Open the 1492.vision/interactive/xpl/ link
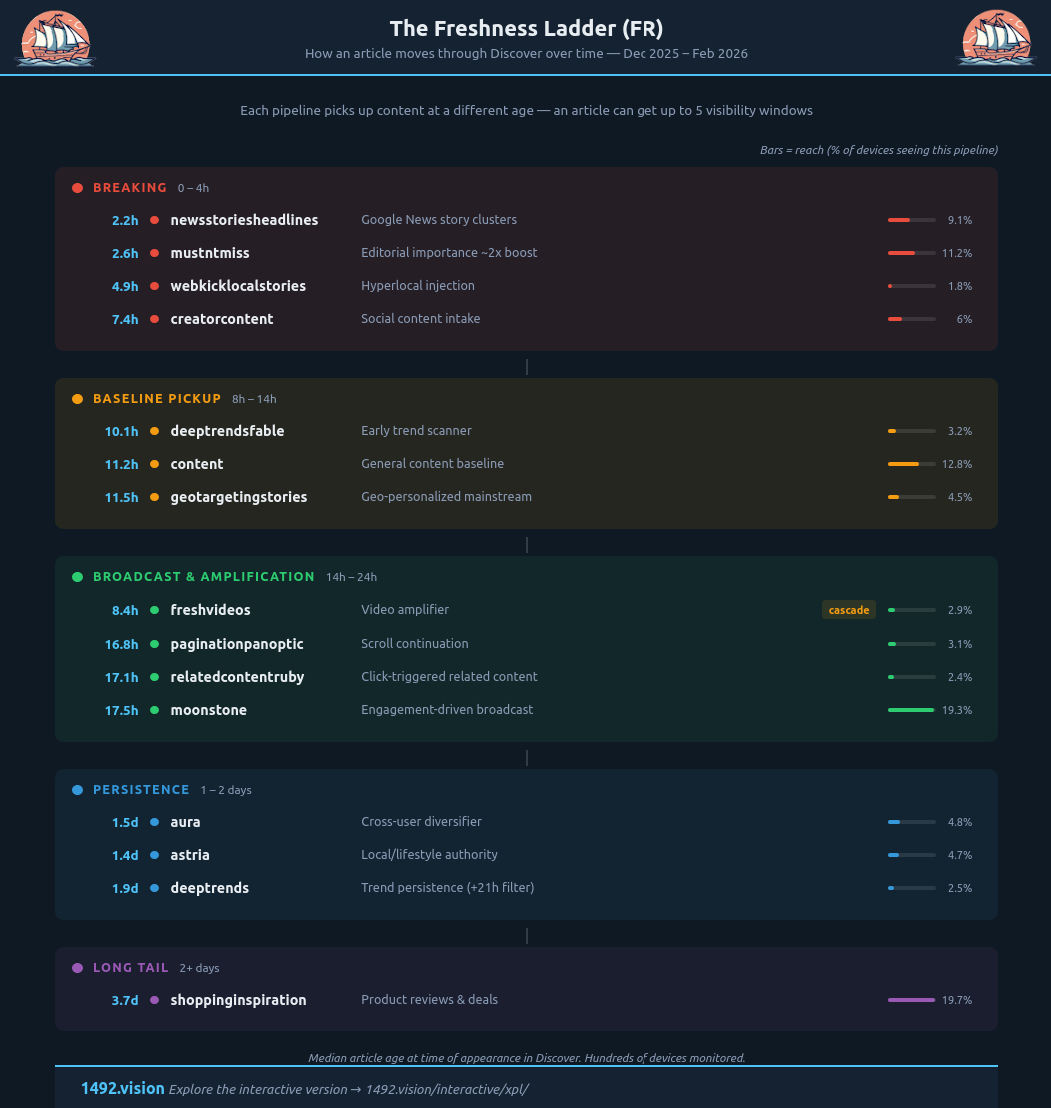This screenshot has width=1051, height=1108. click(448, 1089)
